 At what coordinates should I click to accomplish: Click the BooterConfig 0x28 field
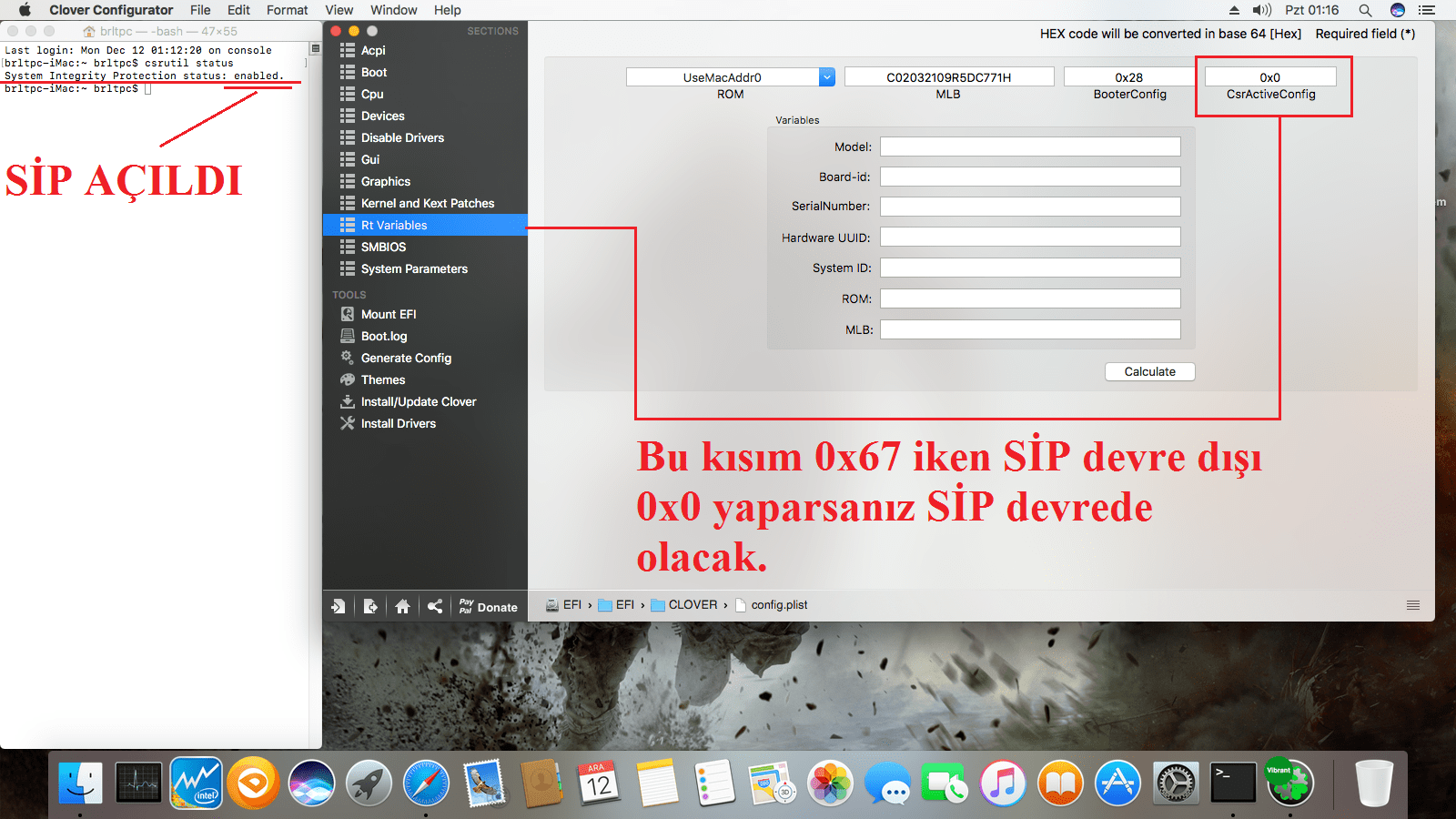1129,77
